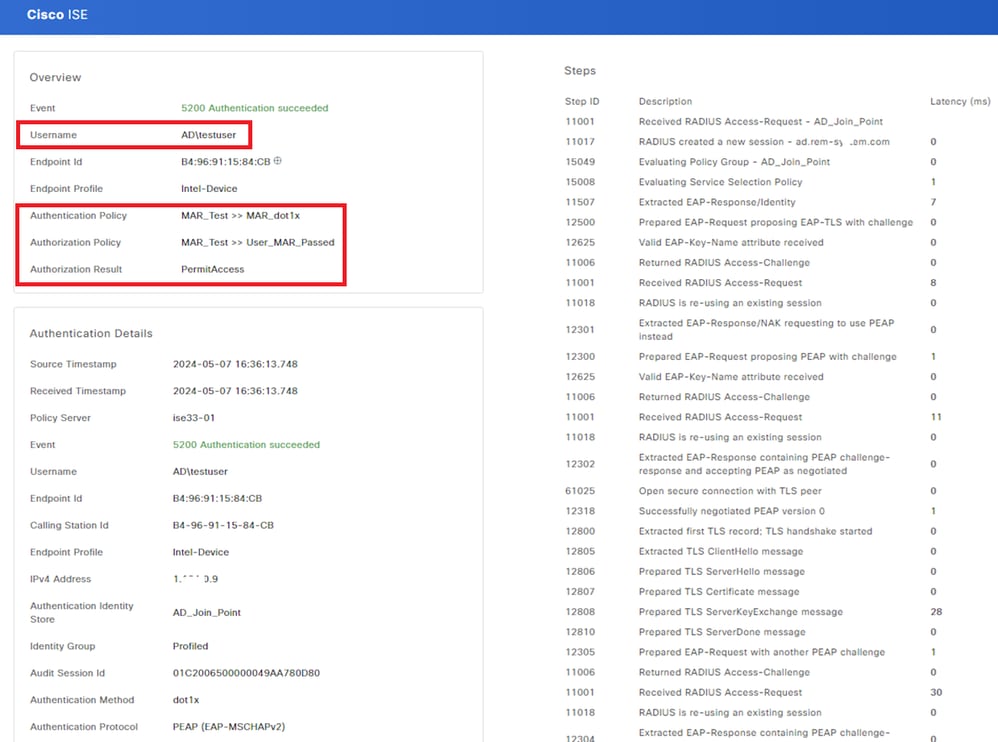Select step ID 12305
998x742 pixels.
(x=580, y=652)
